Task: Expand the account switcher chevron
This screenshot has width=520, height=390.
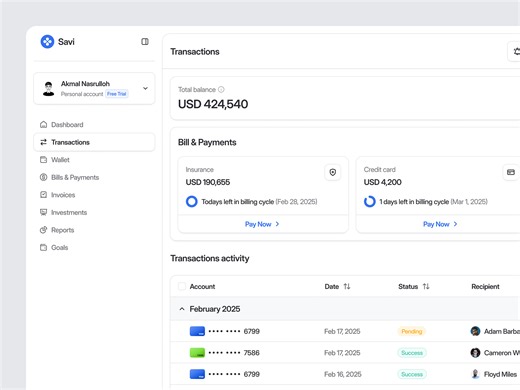Action: click(145, 88)
